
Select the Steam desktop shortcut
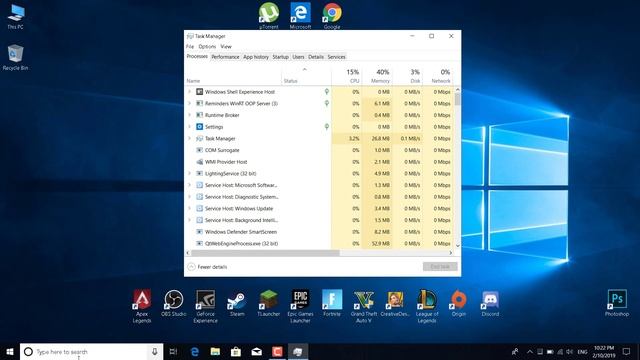coord(237,303)
